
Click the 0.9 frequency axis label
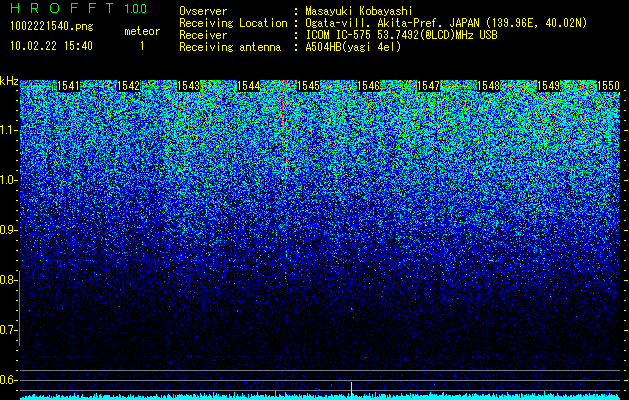[8, 230]
